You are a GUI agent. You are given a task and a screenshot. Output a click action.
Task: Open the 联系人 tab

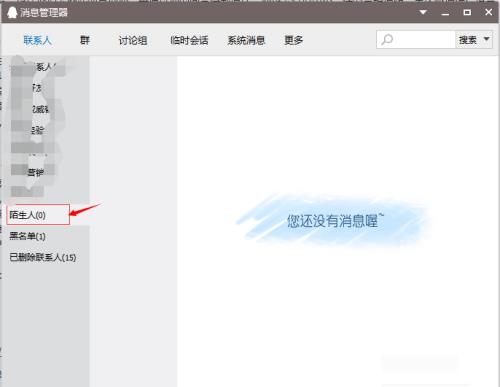37,40
